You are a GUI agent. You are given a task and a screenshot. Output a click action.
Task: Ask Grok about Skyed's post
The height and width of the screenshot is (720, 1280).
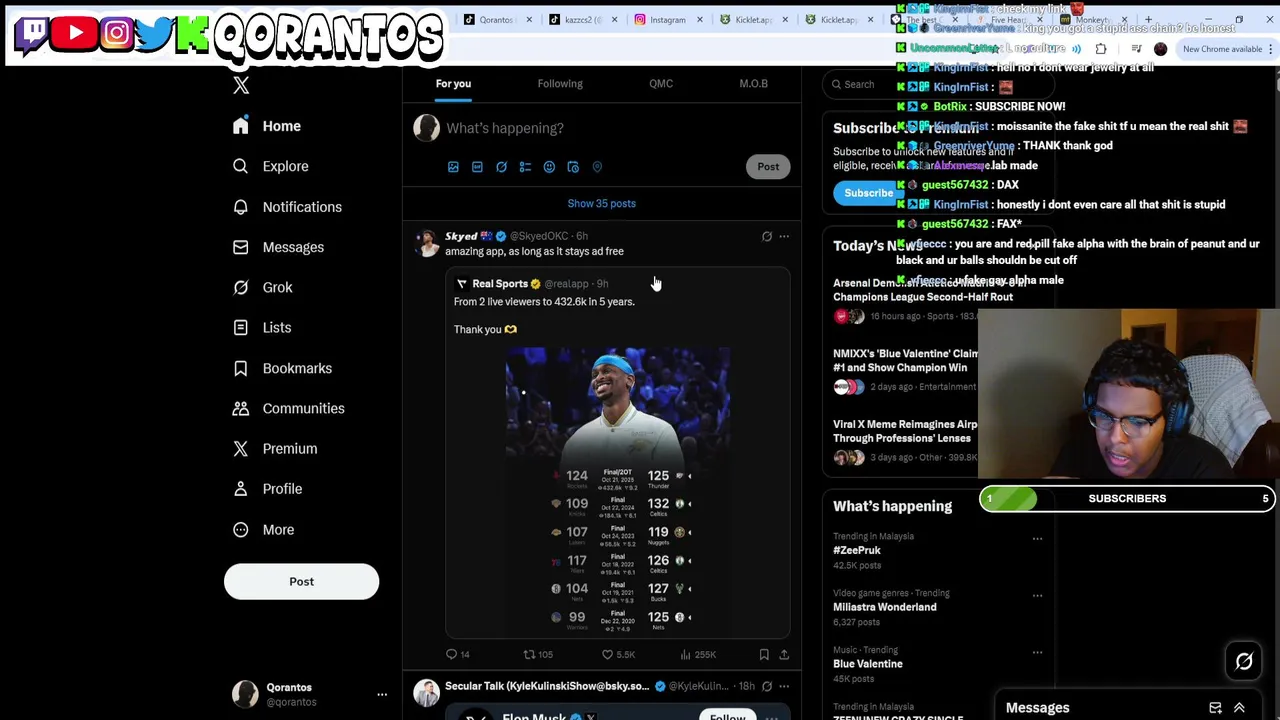(x=767, y=237)
